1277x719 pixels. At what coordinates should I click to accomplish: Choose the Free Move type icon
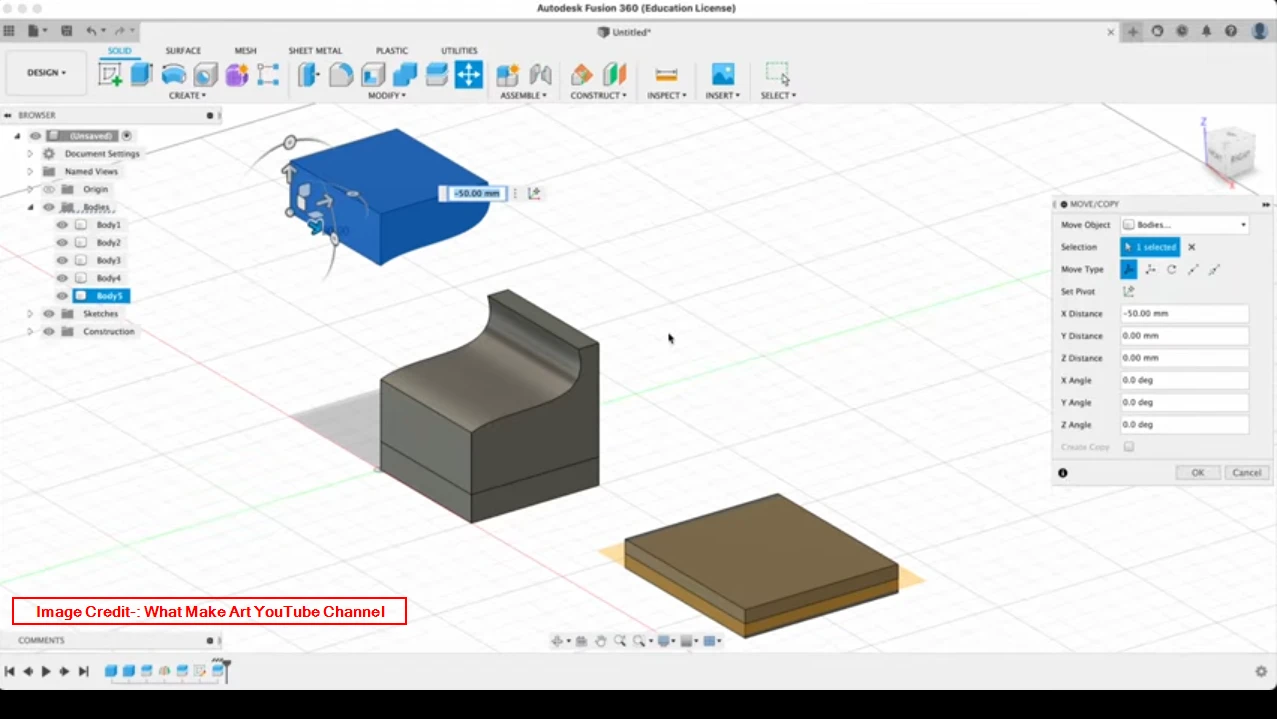[x=1128, y=269]
